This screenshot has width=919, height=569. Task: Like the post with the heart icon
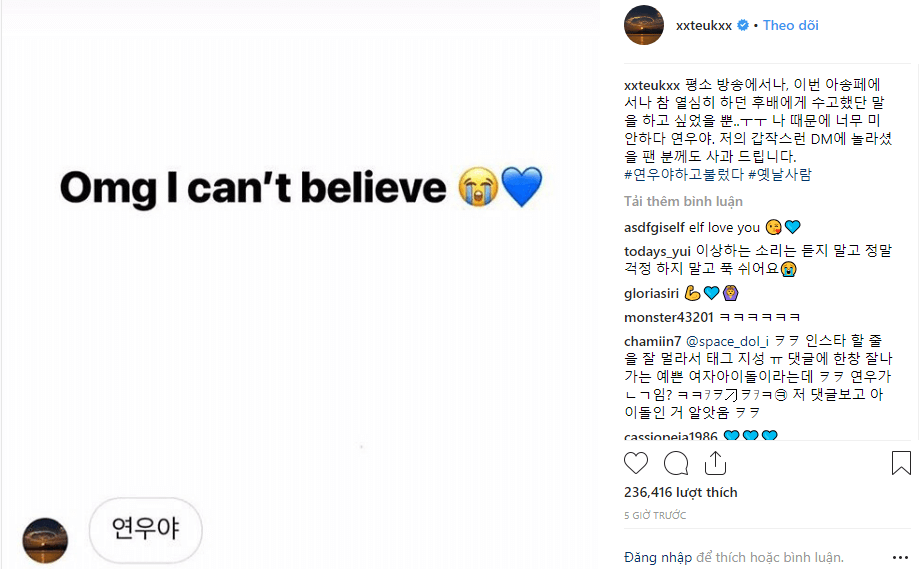click(x=636, y=463)
